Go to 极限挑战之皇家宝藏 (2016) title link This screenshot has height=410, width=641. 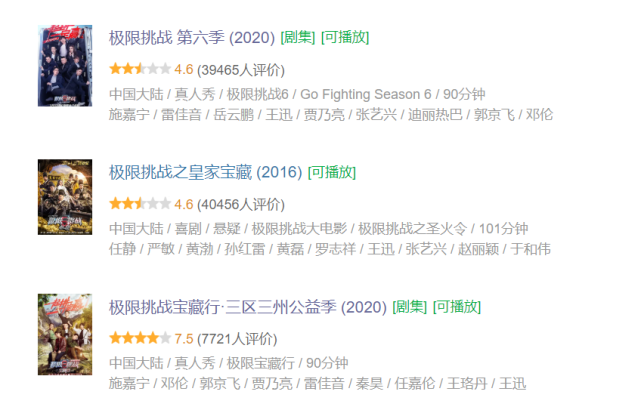[x=205, y=172]
